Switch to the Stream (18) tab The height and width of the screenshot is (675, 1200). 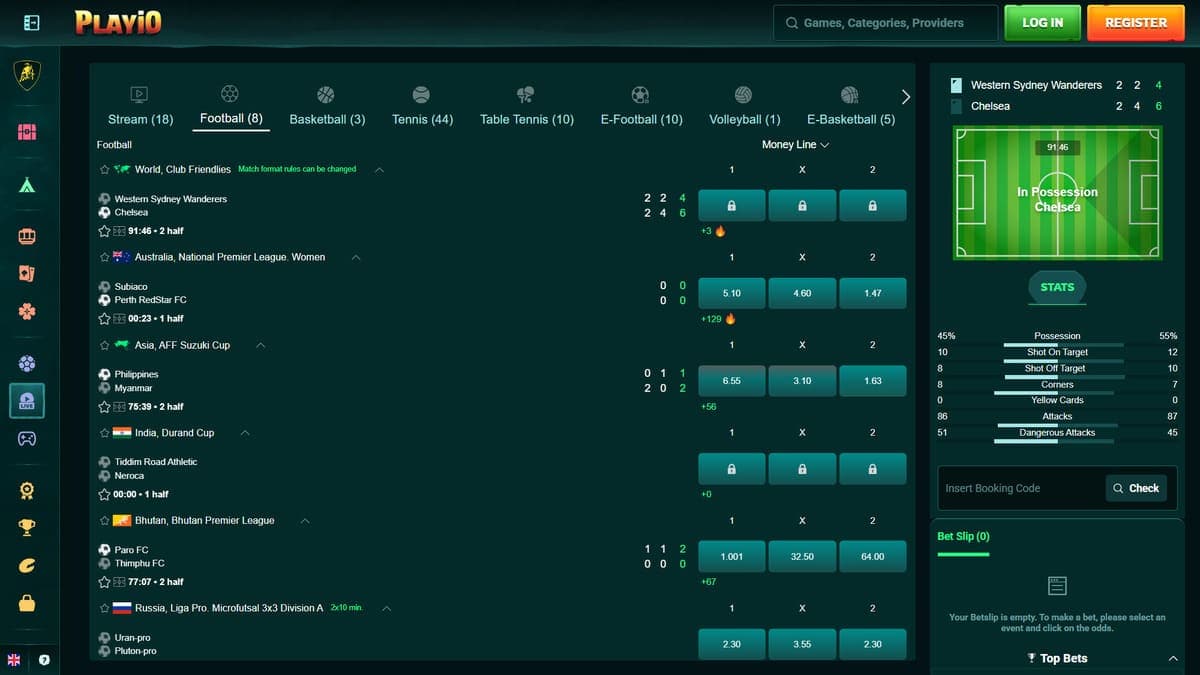click(x=140, y=108)
